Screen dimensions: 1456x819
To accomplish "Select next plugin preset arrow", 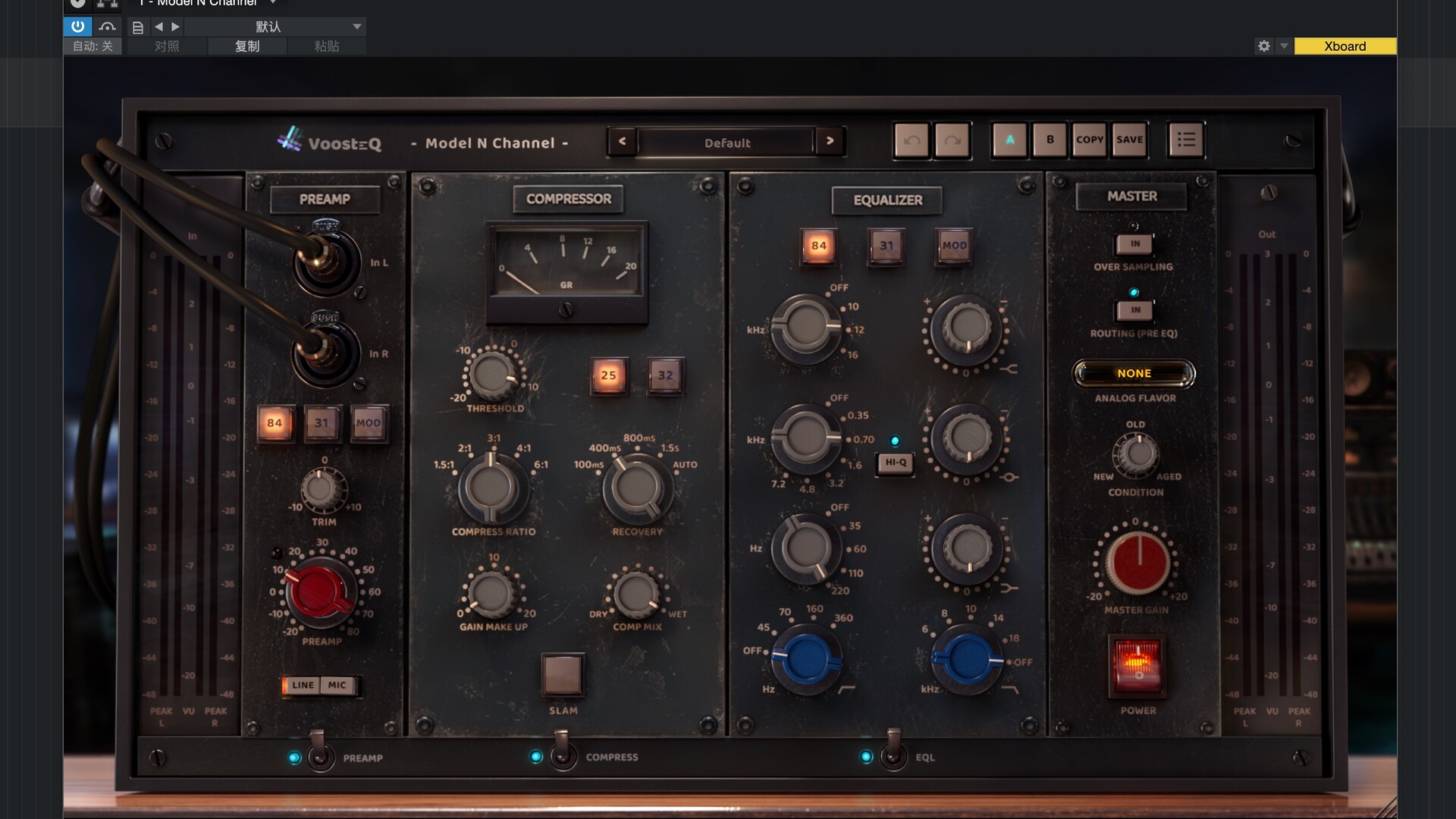I will click(x=830, y=141).
